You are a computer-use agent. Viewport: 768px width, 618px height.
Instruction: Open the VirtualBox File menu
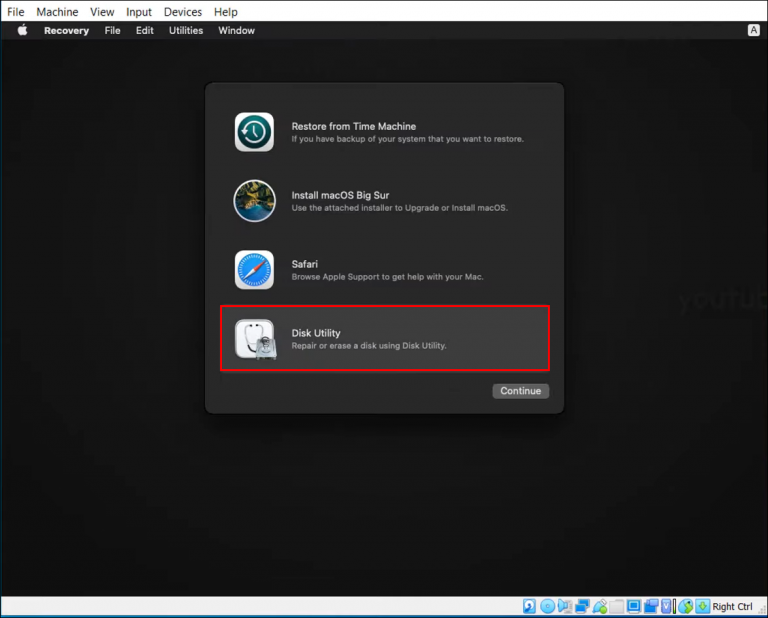(x=16, y=12)
